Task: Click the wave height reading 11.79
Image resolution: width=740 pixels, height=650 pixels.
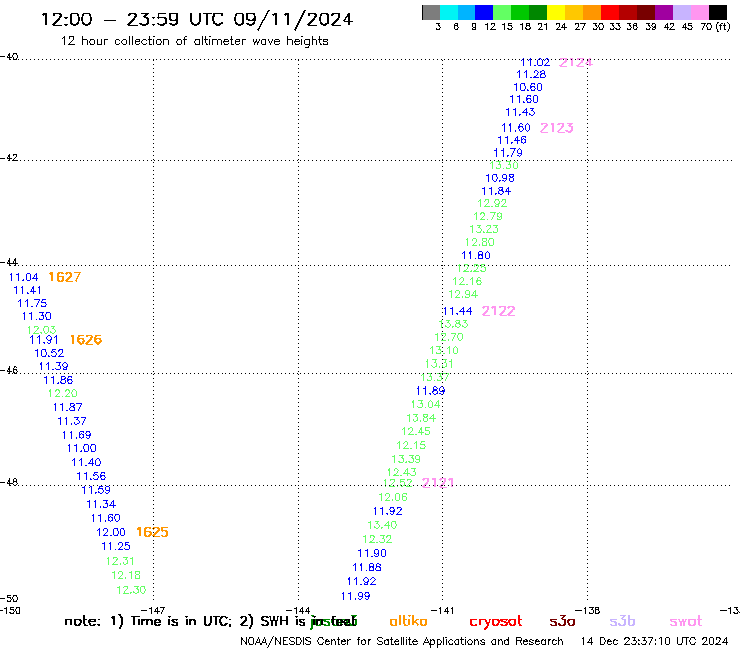Action: tap(508, 153)
